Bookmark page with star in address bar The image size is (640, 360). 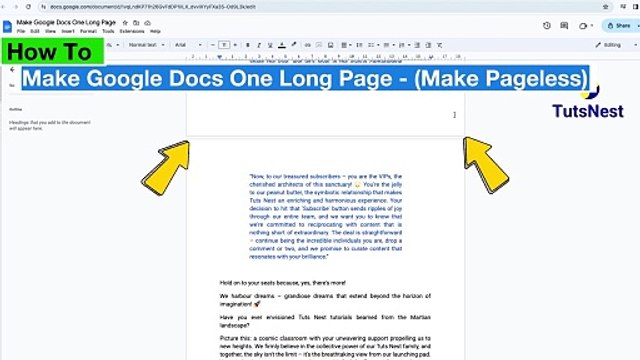pos(606,7)
